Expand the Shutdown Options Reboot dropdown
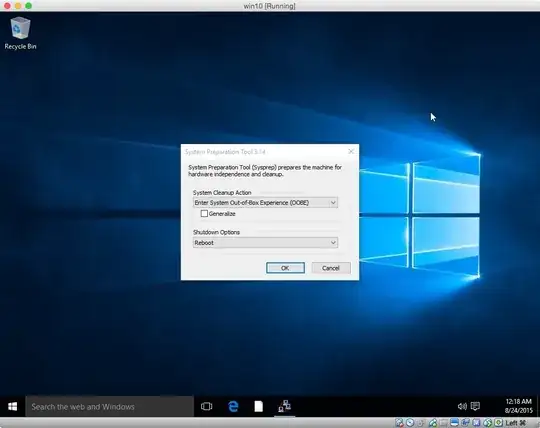This screenshot has width=540, height=428. pyautogui.click(x=265, y=243)
